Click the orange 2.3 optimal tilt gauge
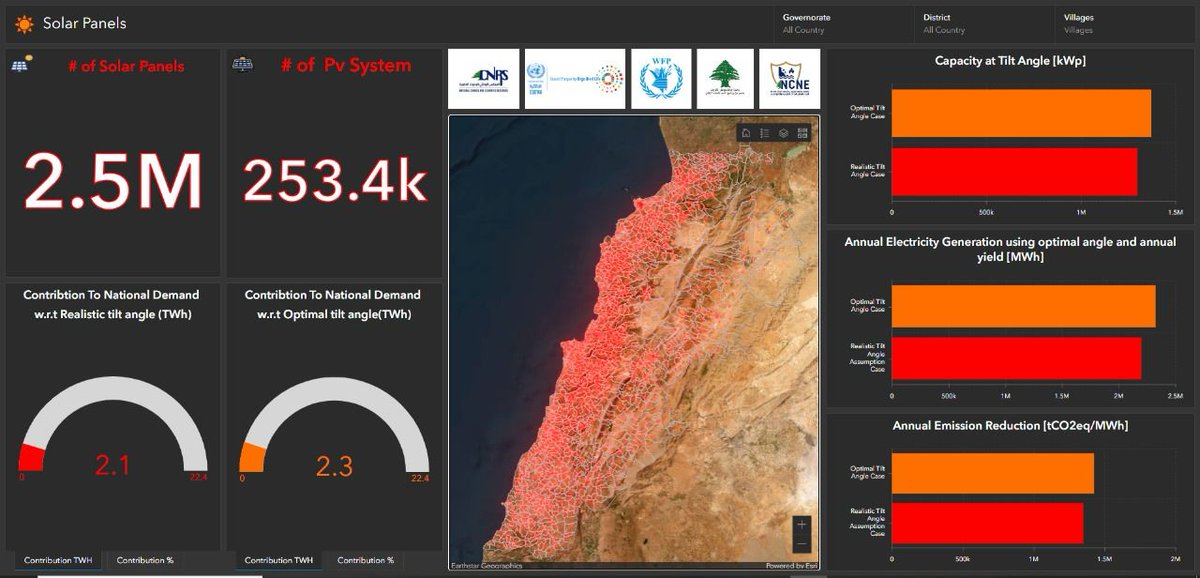The width and height of the screenshot is (1200, 578). [334, 425]
